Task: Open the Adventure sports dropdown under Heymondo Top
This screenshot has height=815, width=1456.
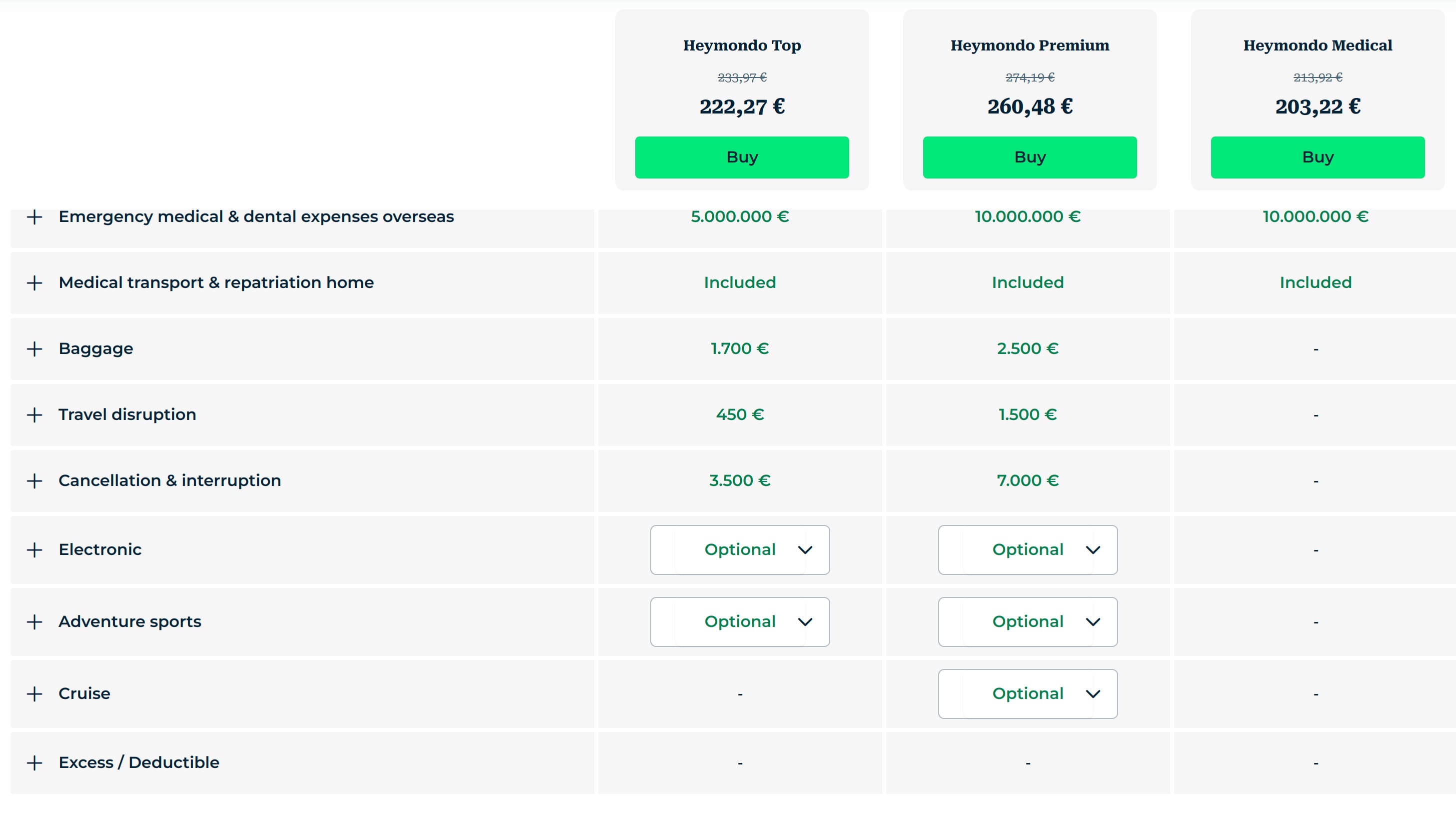Action: 740,621
